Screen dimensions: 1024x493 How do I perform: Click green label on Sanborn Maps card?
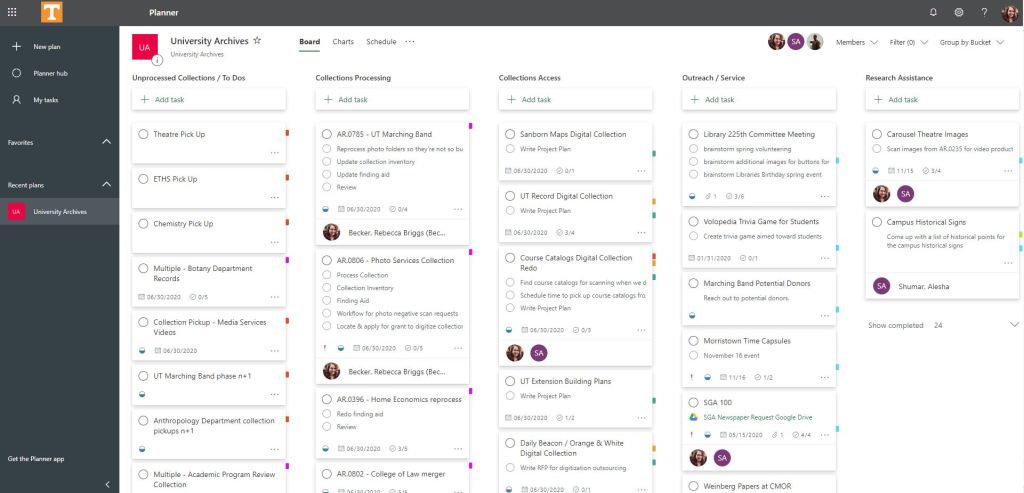pyautogui.click(x=654, y=153)
